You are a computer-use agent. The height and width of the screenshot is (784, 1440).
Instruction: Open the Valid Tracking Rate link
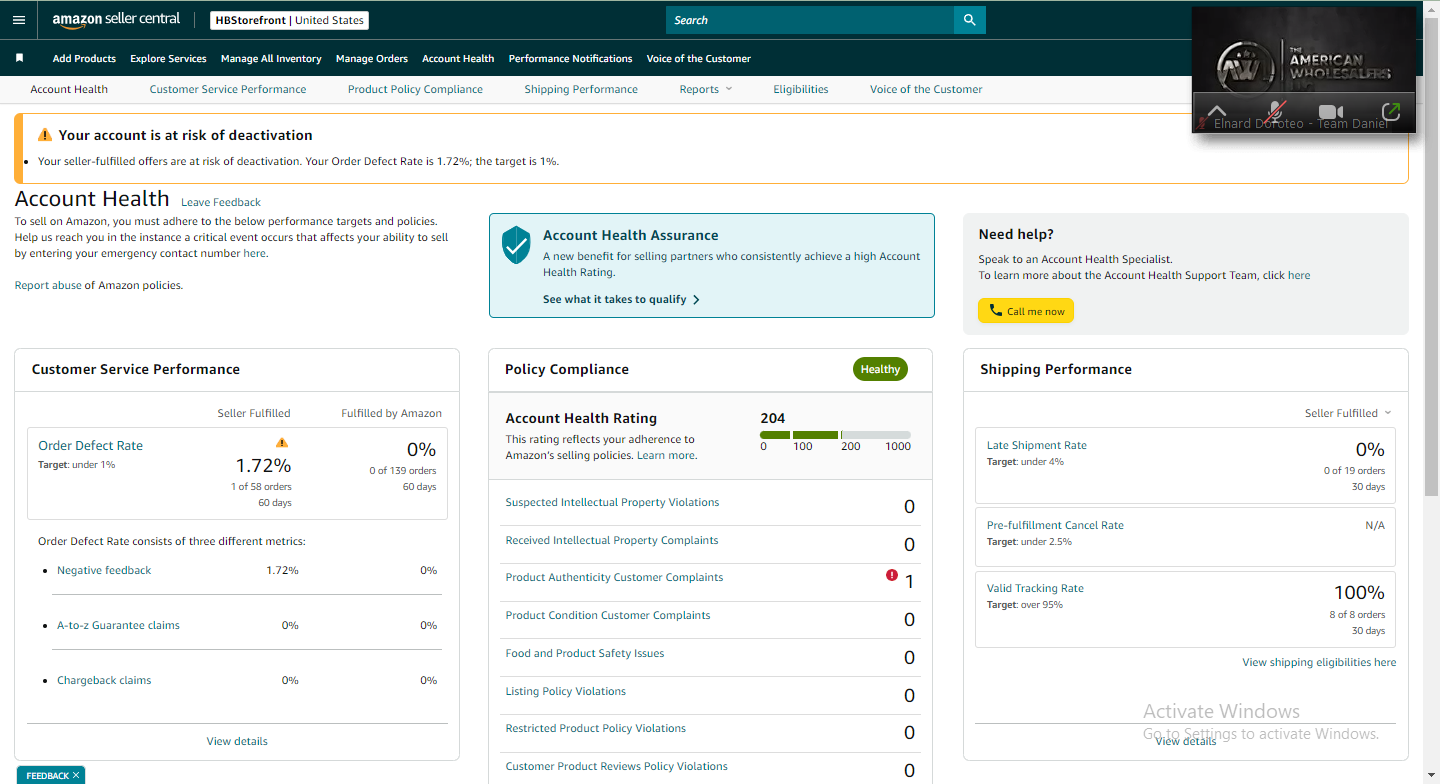[x=1035, y=588]
